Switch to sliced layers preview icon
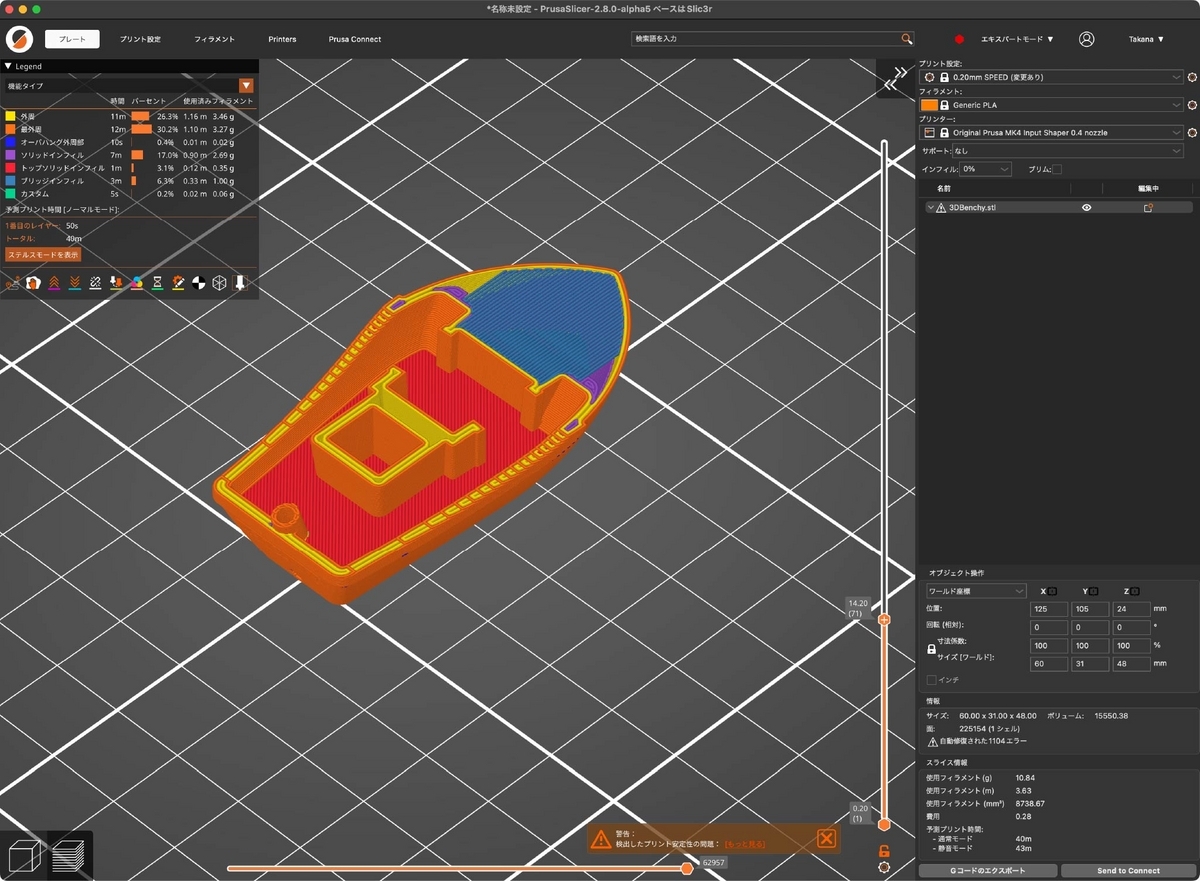 [x=68, y=856]
